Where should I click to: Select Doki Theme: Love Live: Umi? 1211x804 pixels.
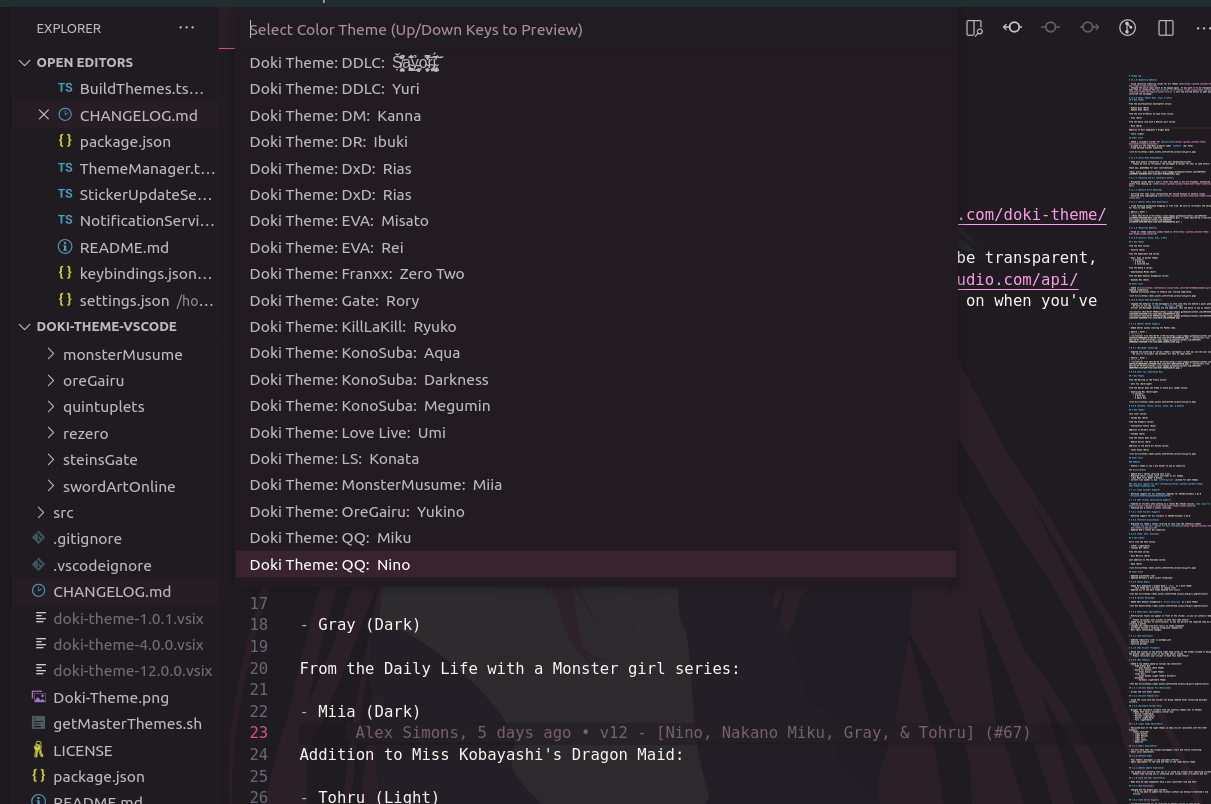596,432
